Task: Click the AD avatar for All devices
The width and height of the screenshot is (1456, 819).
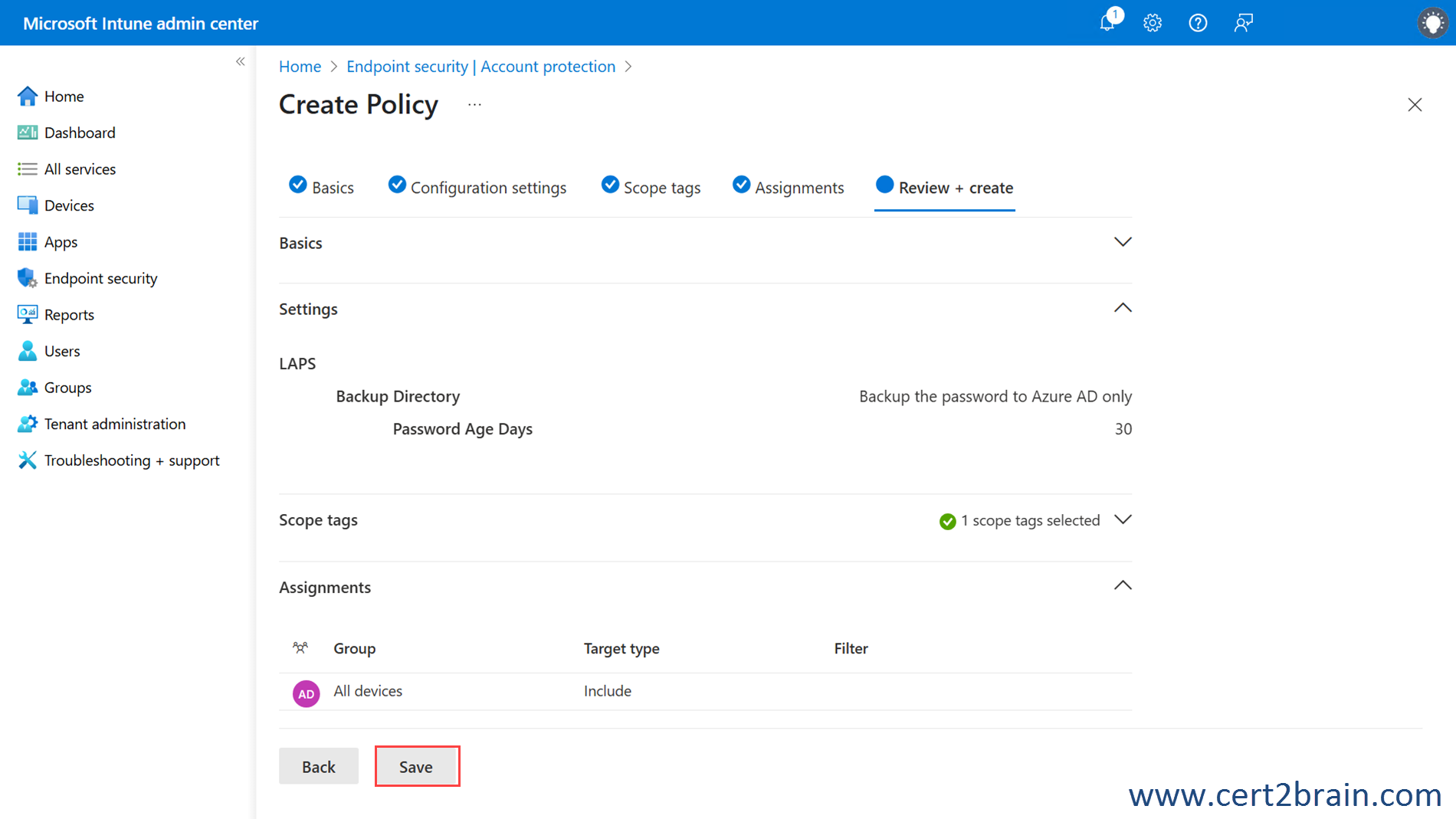Action: 306,693
